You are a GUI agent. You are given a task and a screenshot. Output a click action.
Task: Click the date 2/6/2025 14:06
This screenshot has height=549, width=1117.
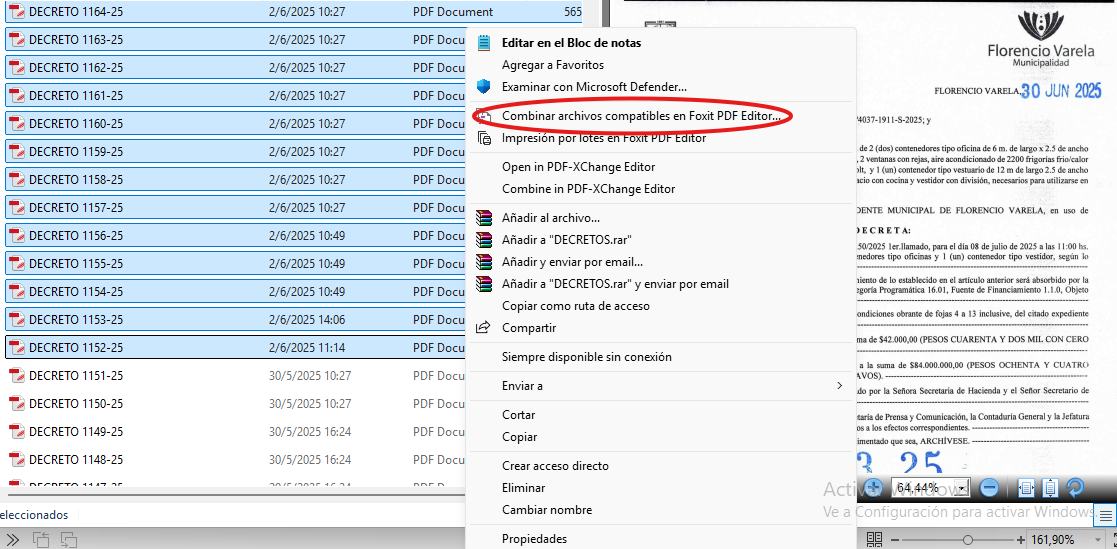point(307,320)
